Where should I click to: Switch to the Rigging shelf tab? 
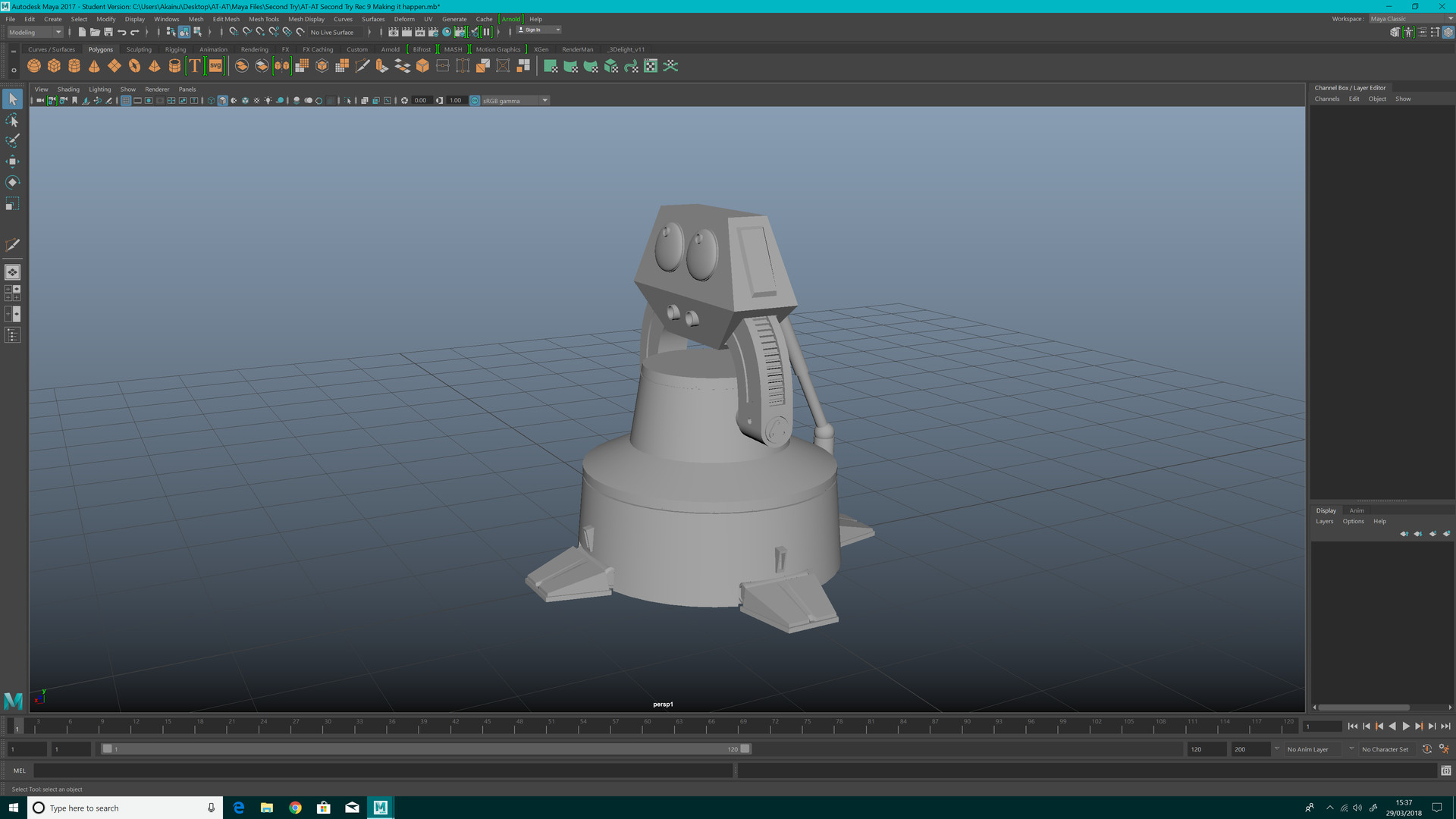175,49
